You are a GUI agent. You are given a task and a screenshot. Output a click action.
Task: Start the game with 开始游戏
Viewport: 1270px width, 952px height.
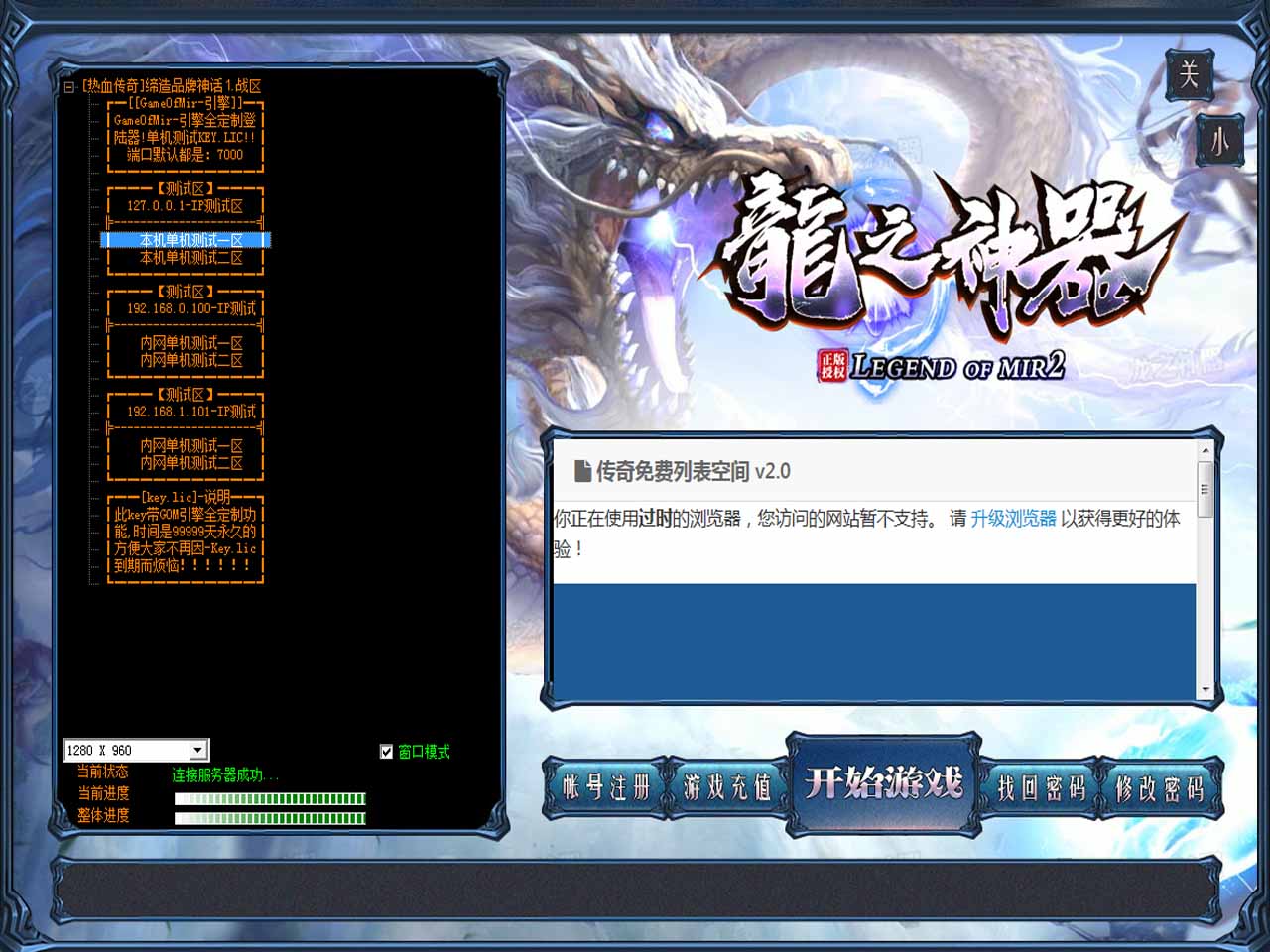tap(884, 783)
